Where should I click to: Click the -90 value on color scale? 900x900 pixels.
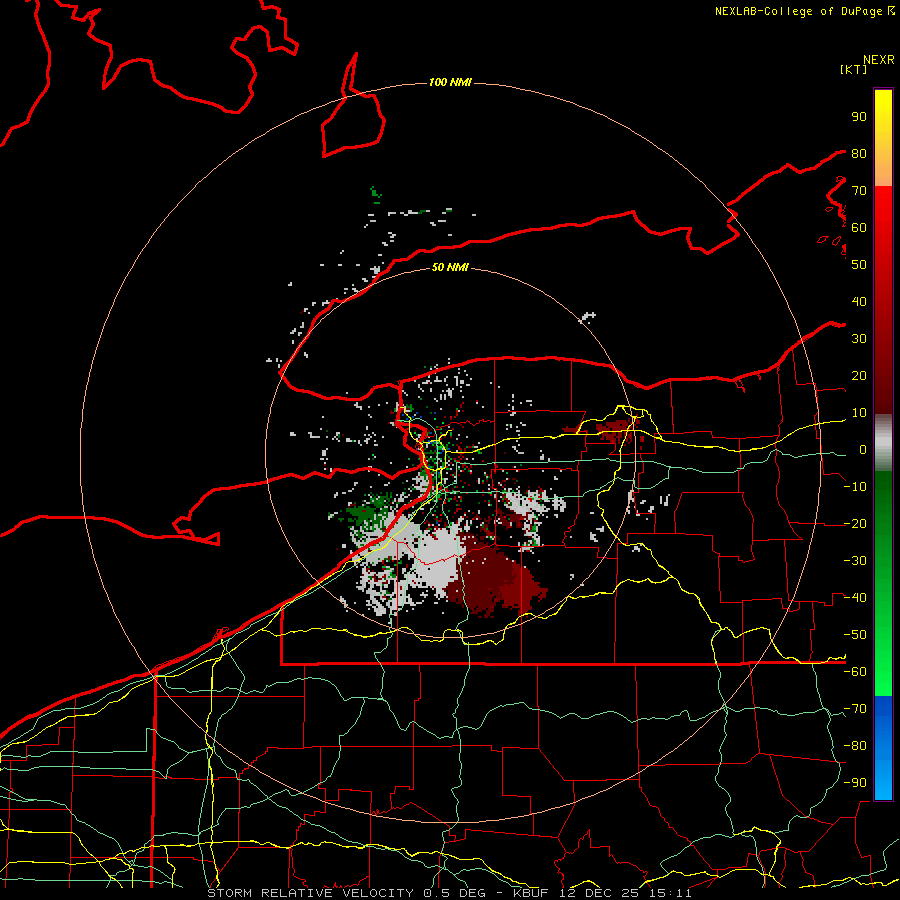coord(855,783)
